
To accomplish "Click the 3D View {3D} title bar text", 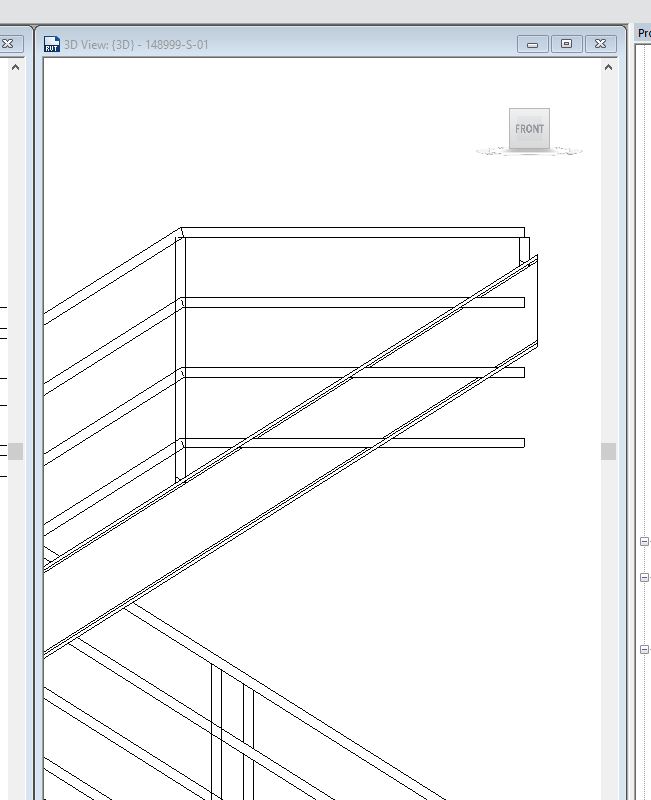I will [x=136, y=44].
